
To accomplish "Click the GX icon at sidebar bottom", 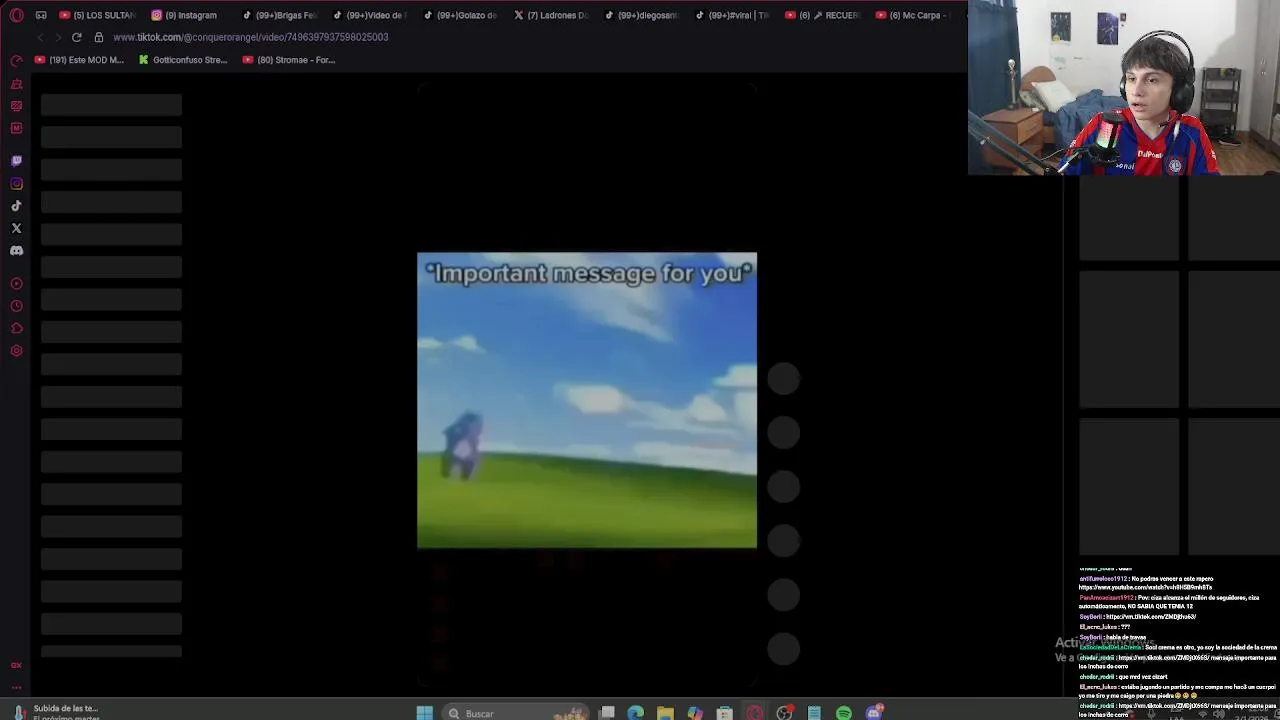I will coord(16,665).
